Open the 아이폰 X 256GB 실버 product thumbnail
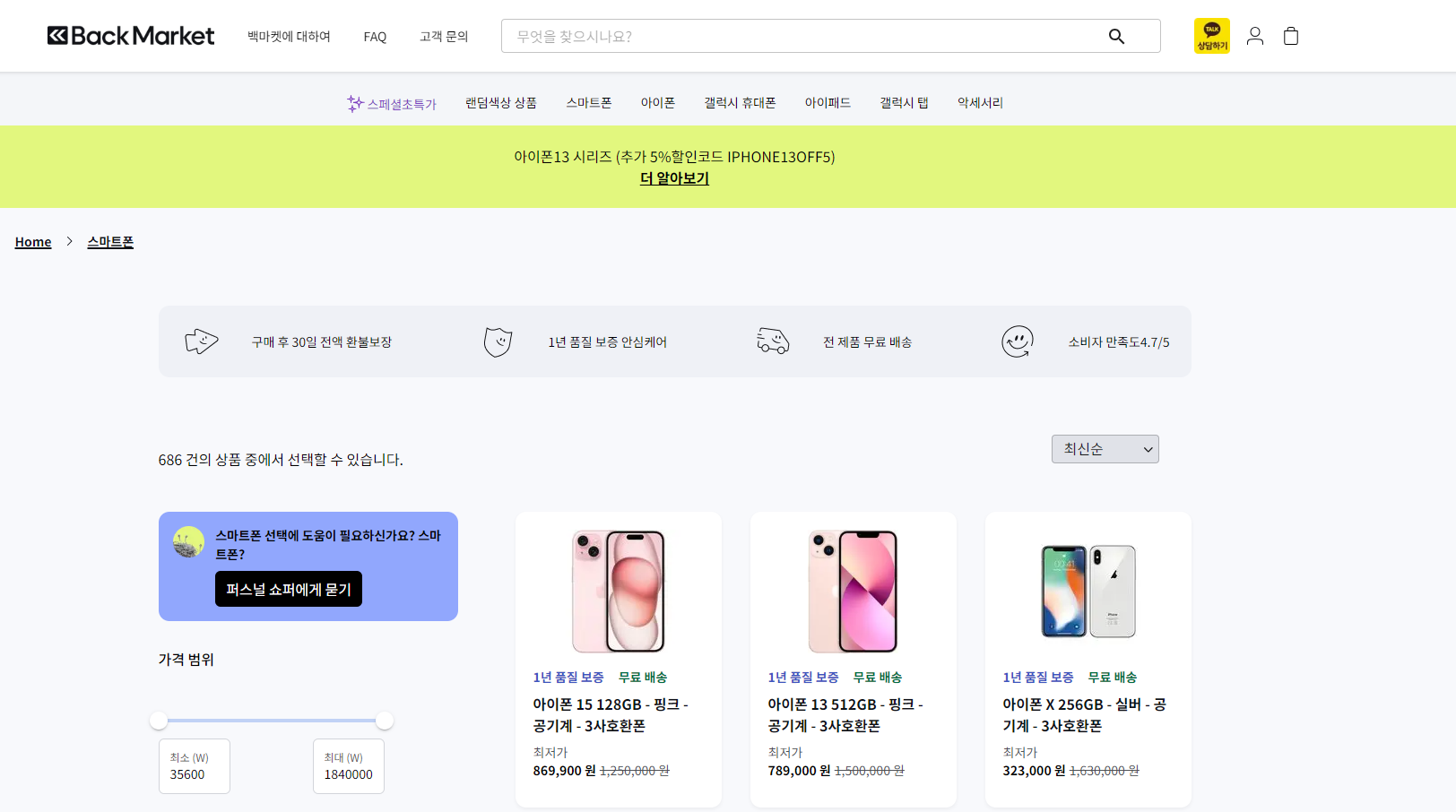Image resolution: width=1456 pixels, height=812 pixels. pyautogui.click(x=1088, y=592)
